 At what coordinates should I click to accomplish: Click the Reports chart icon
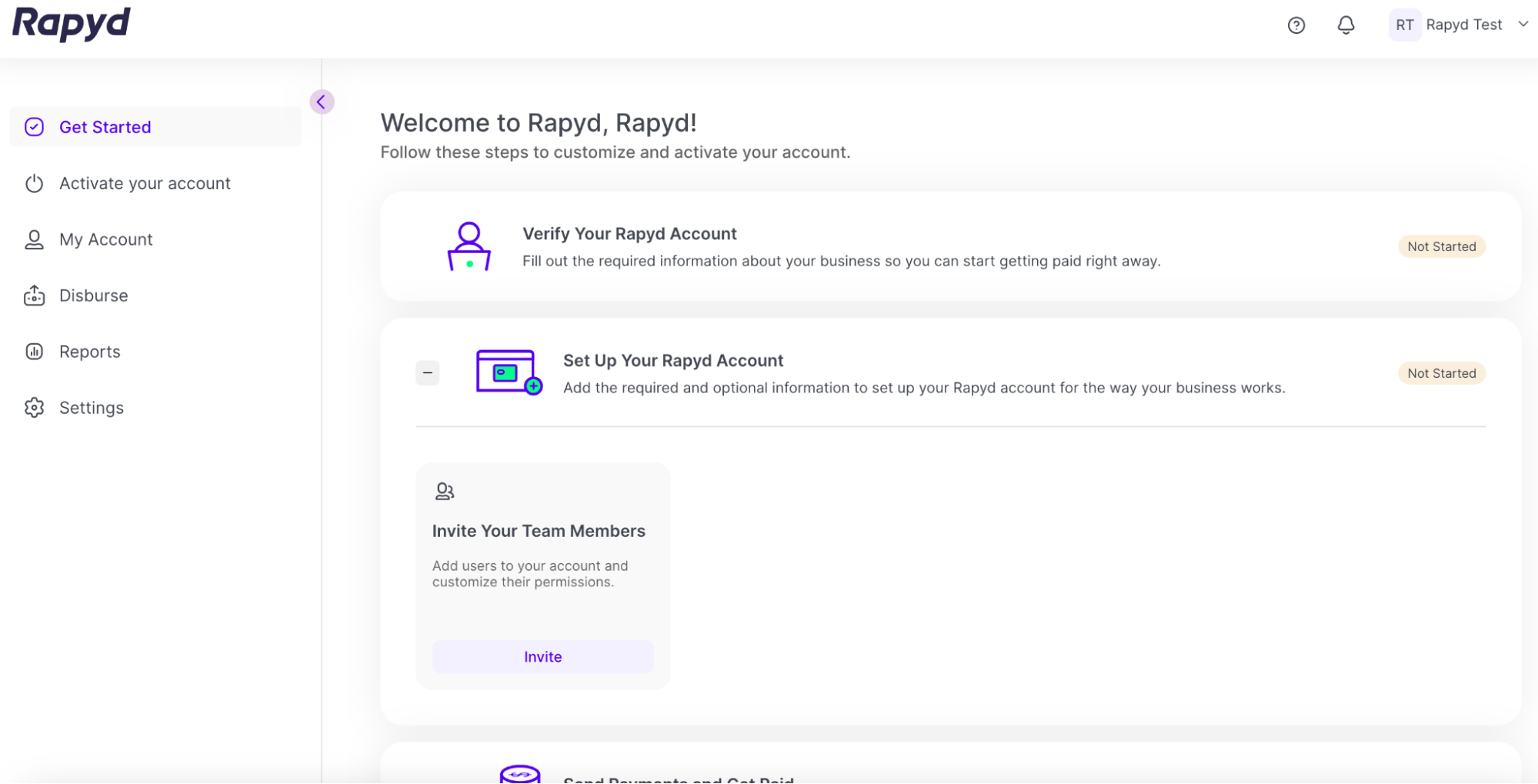[35, 352]
